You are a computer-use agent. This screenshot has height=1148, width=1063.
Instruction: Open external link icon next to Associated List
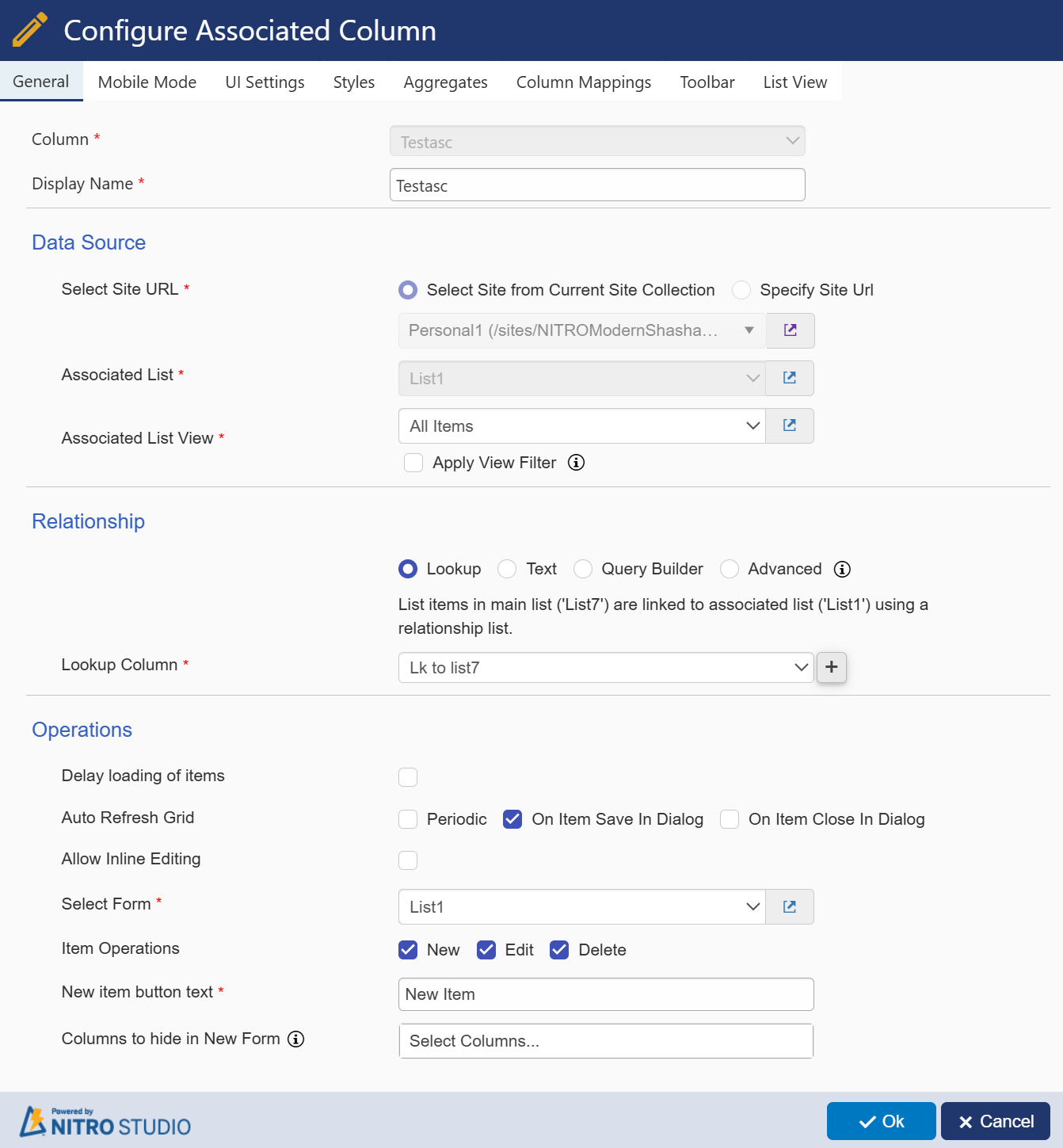click(789, 378)
